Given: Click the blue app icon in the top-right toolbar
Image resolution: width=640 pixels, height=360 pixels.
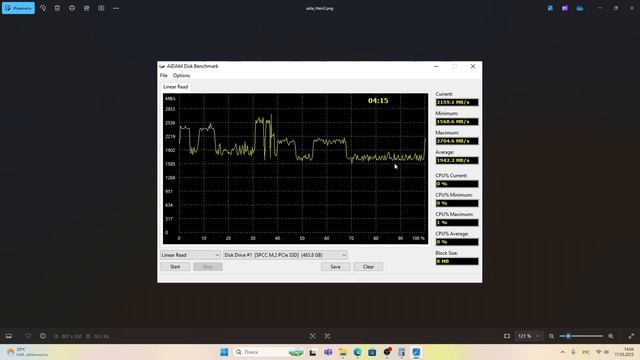Looking at the screenshot, I should (x=550, y=8).
